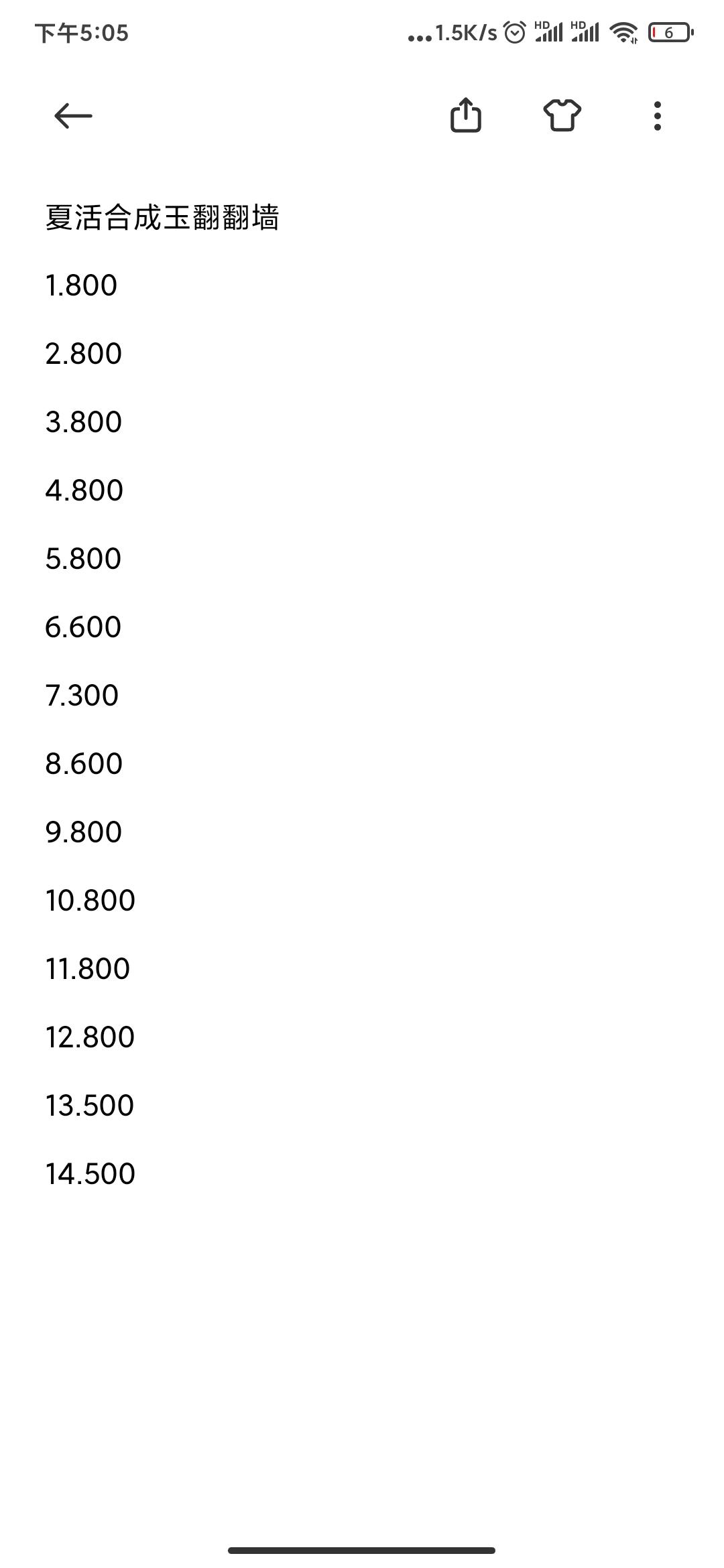The image size is (724, 1568).
Task: Tap the 1.5K/s network speed indicator
Action: [x=466, y=33]
